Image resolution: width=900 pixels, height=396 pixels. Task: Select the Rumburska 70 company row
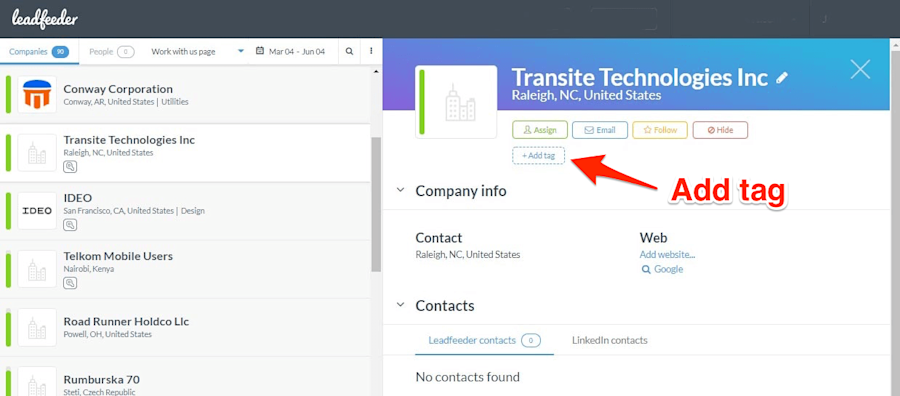pyautogui.click(x=186, y=376)
